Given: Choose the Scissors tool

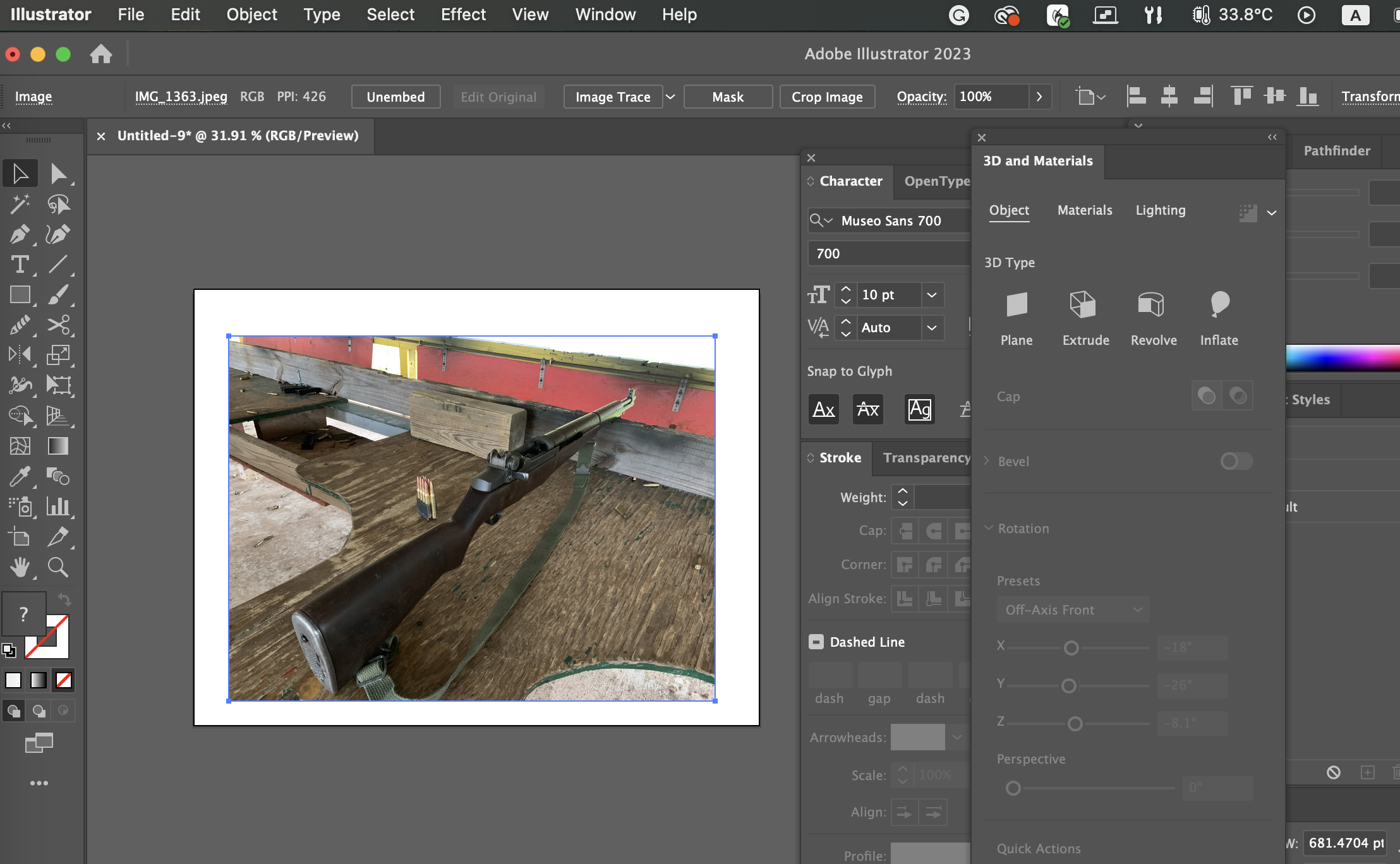Looking at the screenshot, I should pos(58,325).
